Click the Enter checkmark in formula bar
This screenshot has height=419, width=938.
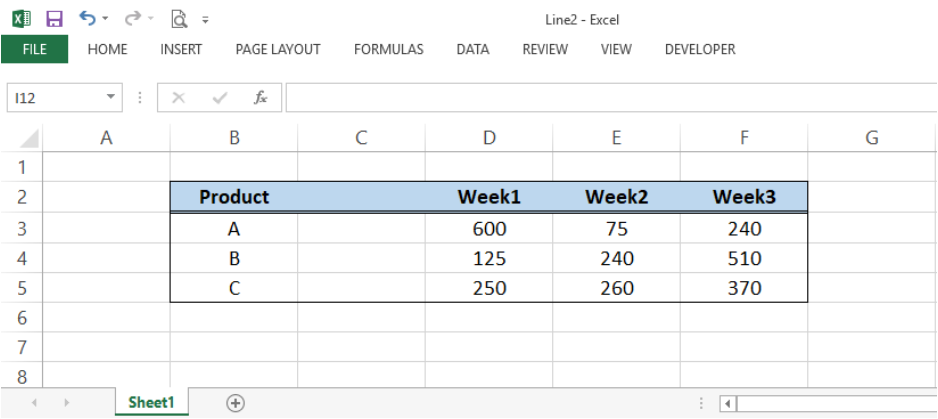pyautogui.click(x=220, y=98)
